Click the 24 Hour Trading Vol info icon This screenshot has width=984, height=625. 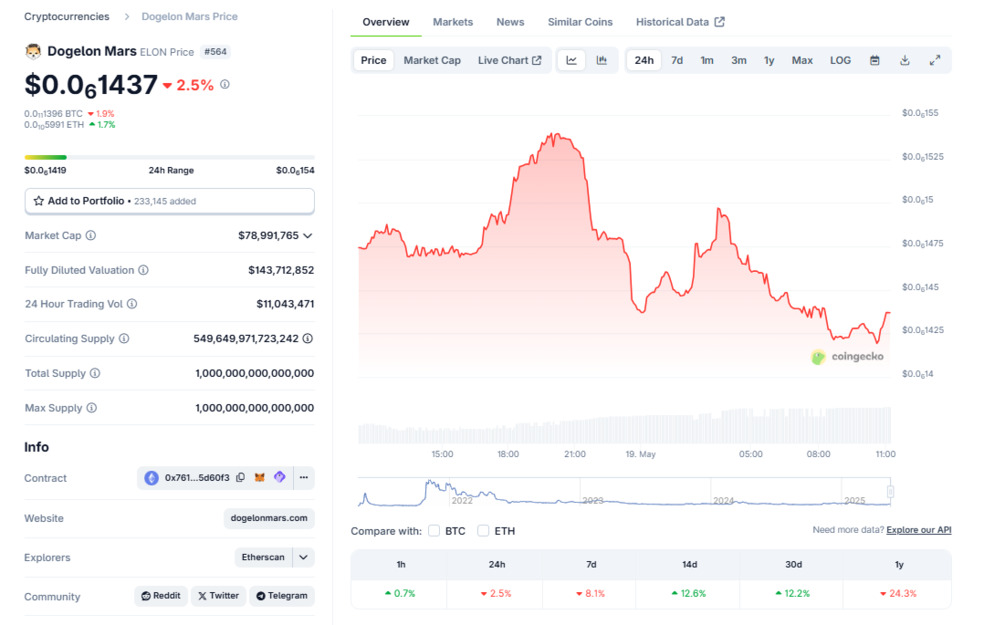coord(132,304)
